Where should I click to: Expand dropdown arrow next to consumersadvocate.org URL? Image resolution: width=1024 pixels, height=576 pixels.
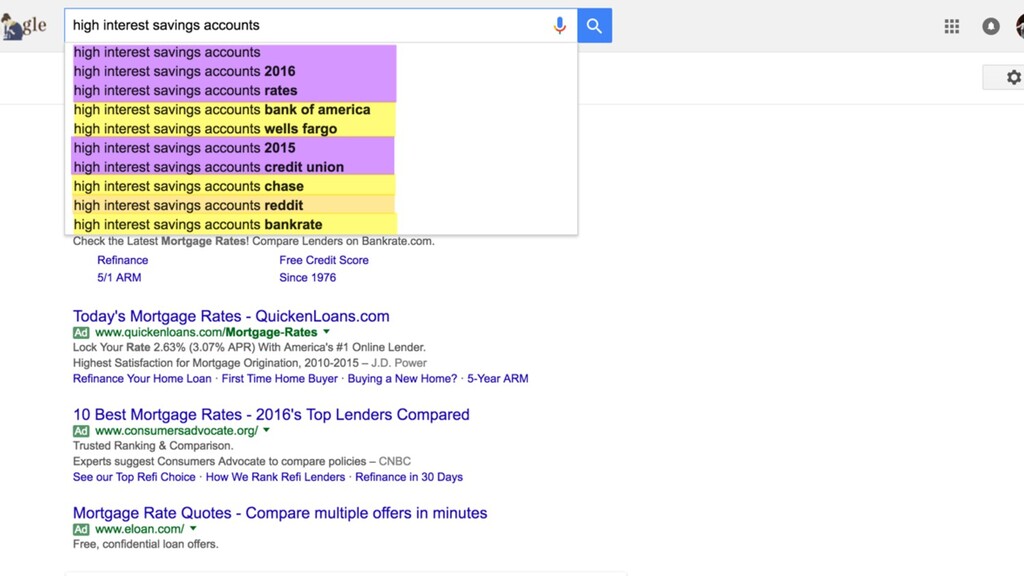pos(266,430)
